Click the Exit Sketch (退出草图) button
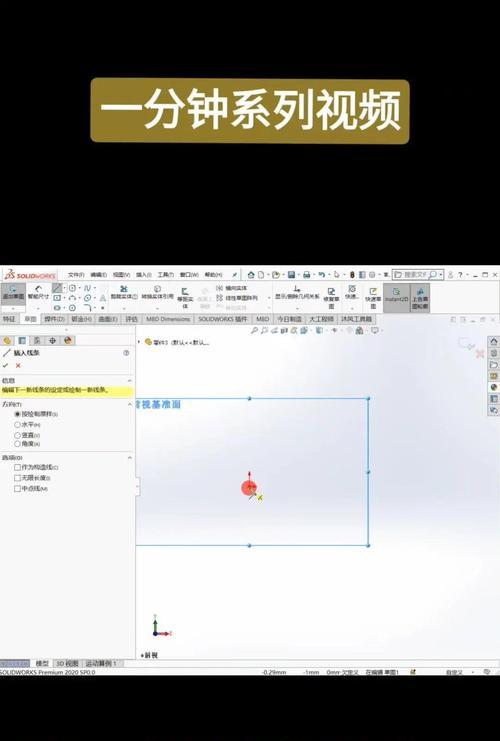 click(x=13, y=293)
